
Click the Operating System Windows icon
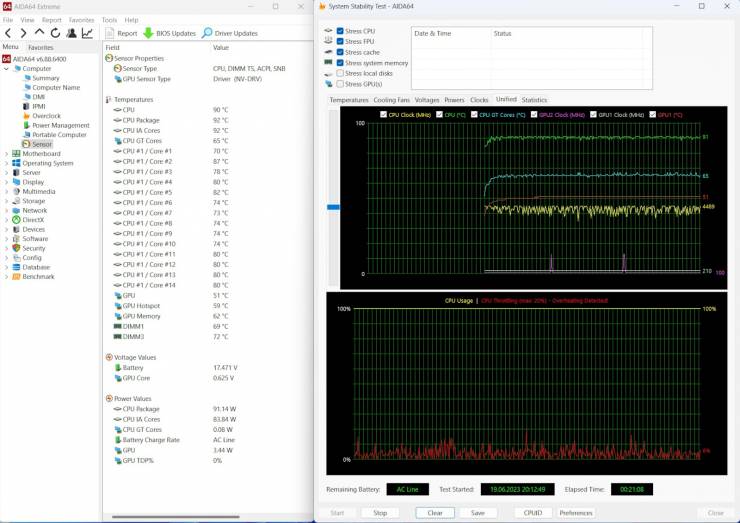pos(17,163)
